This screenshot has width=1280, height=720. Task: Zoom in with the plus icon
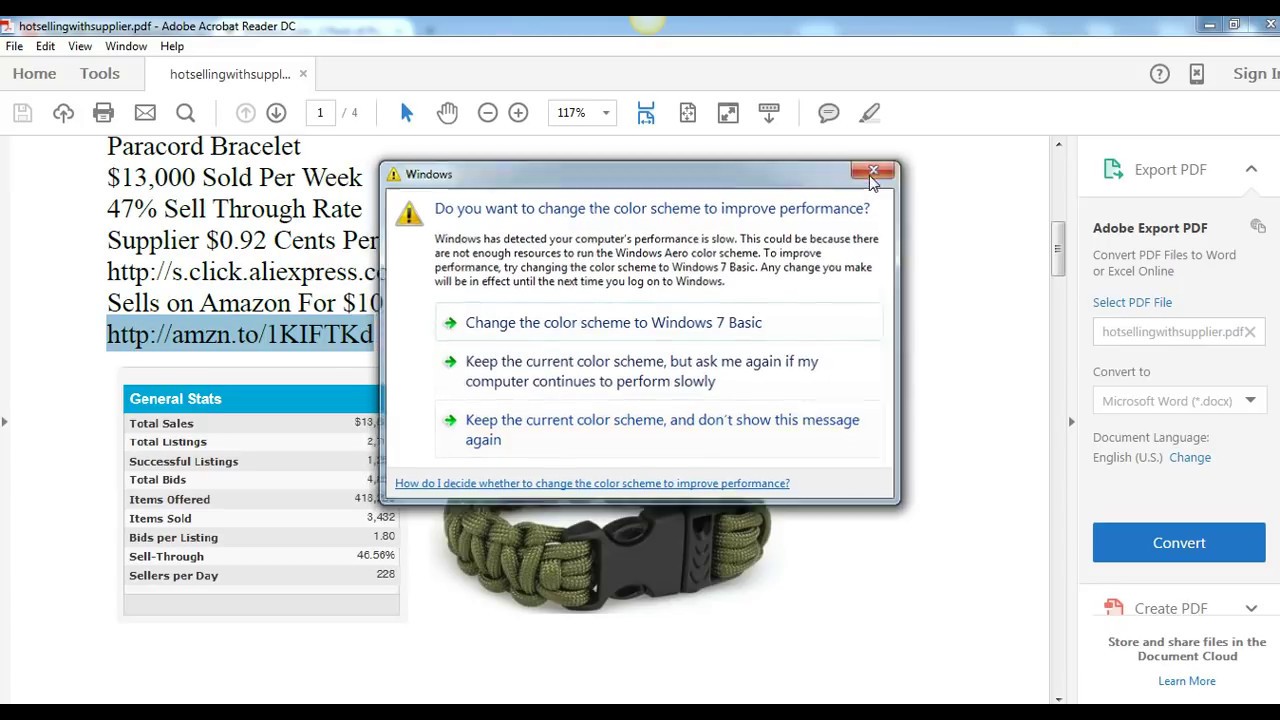[x=518, y=113]
